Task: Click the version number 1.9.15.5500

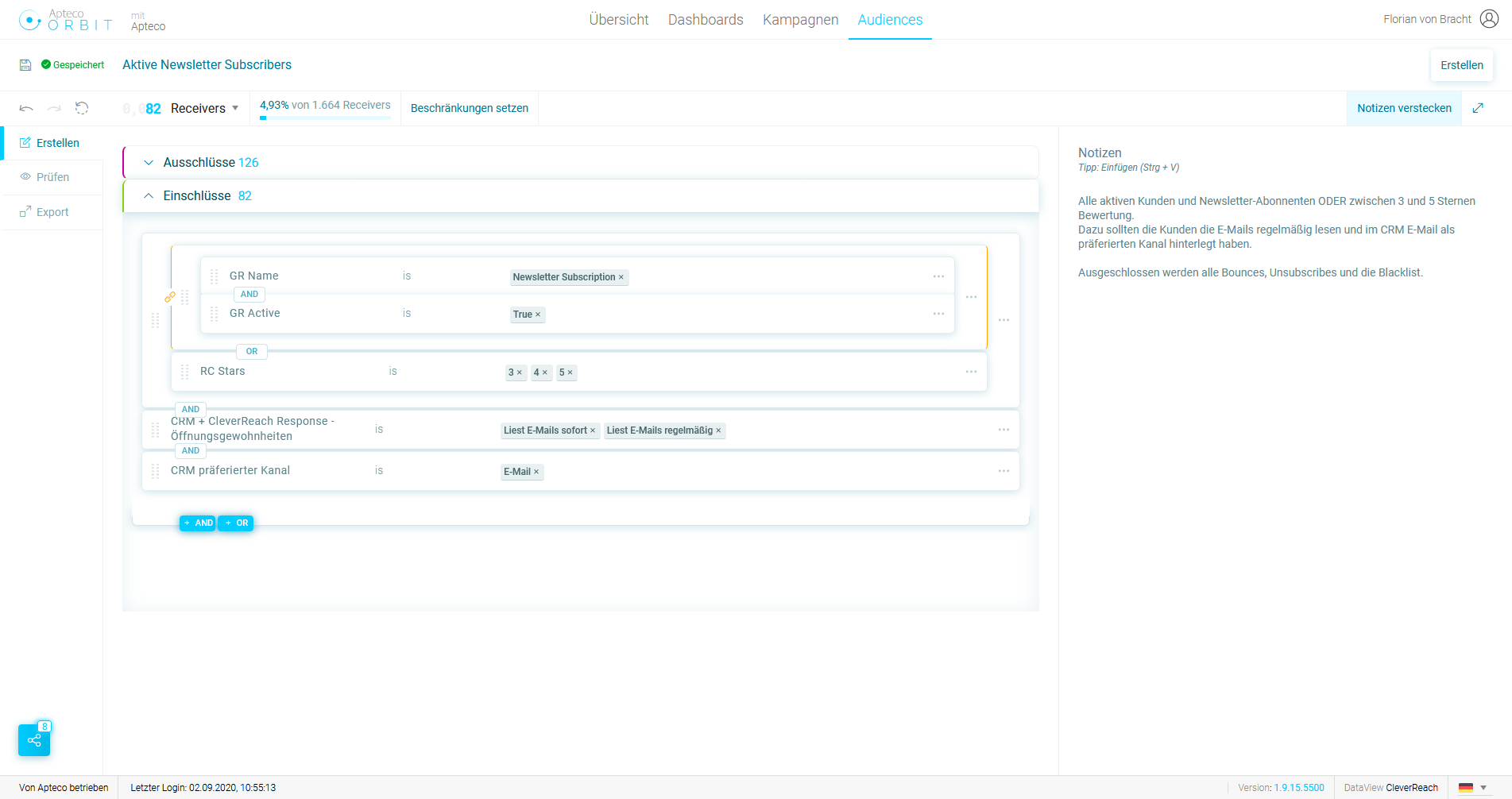Action: [1299, 788]
